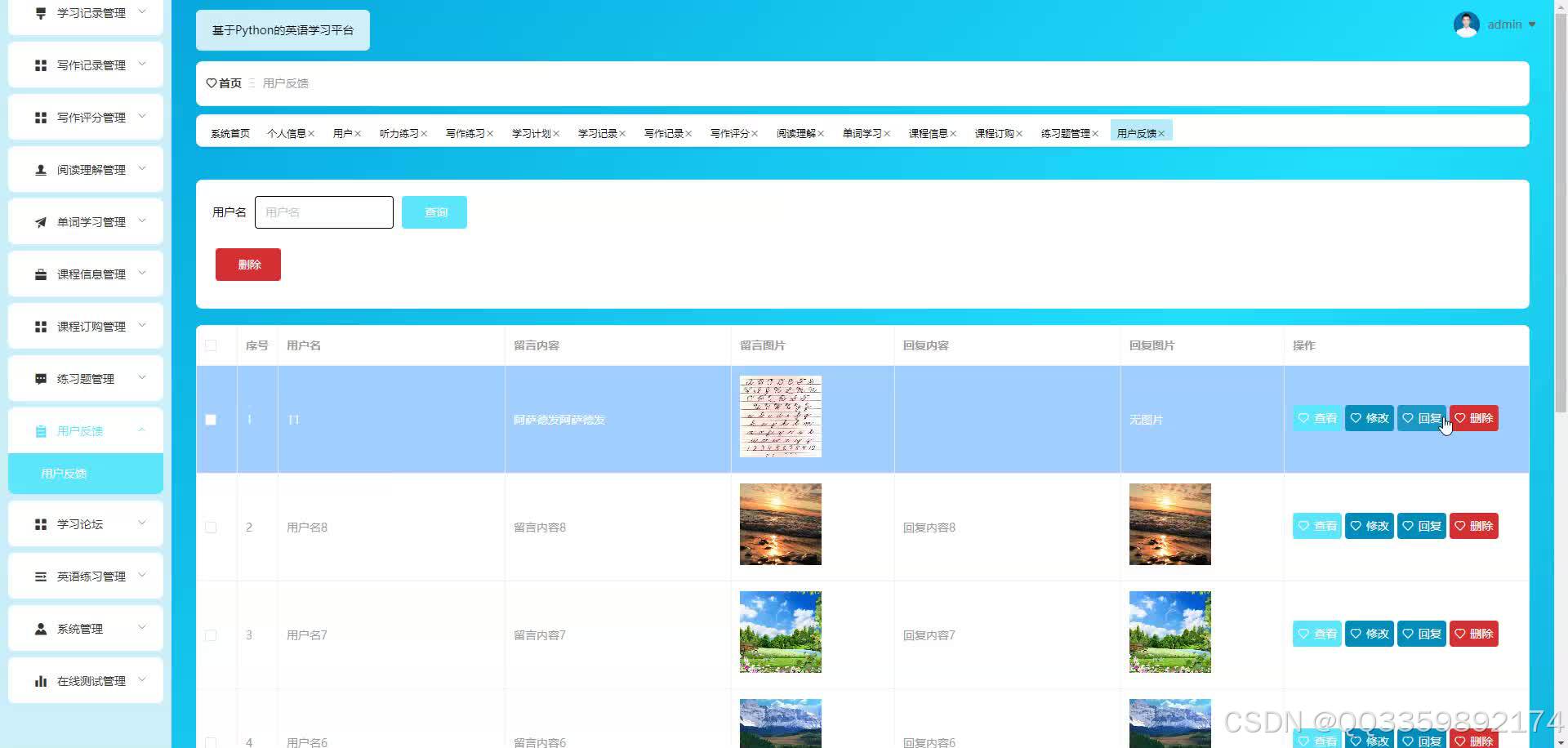
Task: Click the 阅读理解管理 person icon
Action: coord(41,170)
